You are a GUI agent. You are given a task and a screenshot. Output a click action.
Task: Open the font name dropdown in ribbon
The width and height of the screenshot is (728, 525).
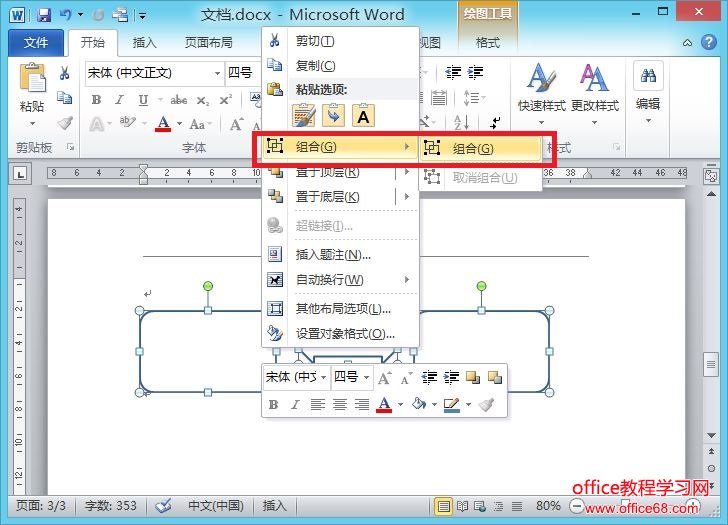point(217,73)
